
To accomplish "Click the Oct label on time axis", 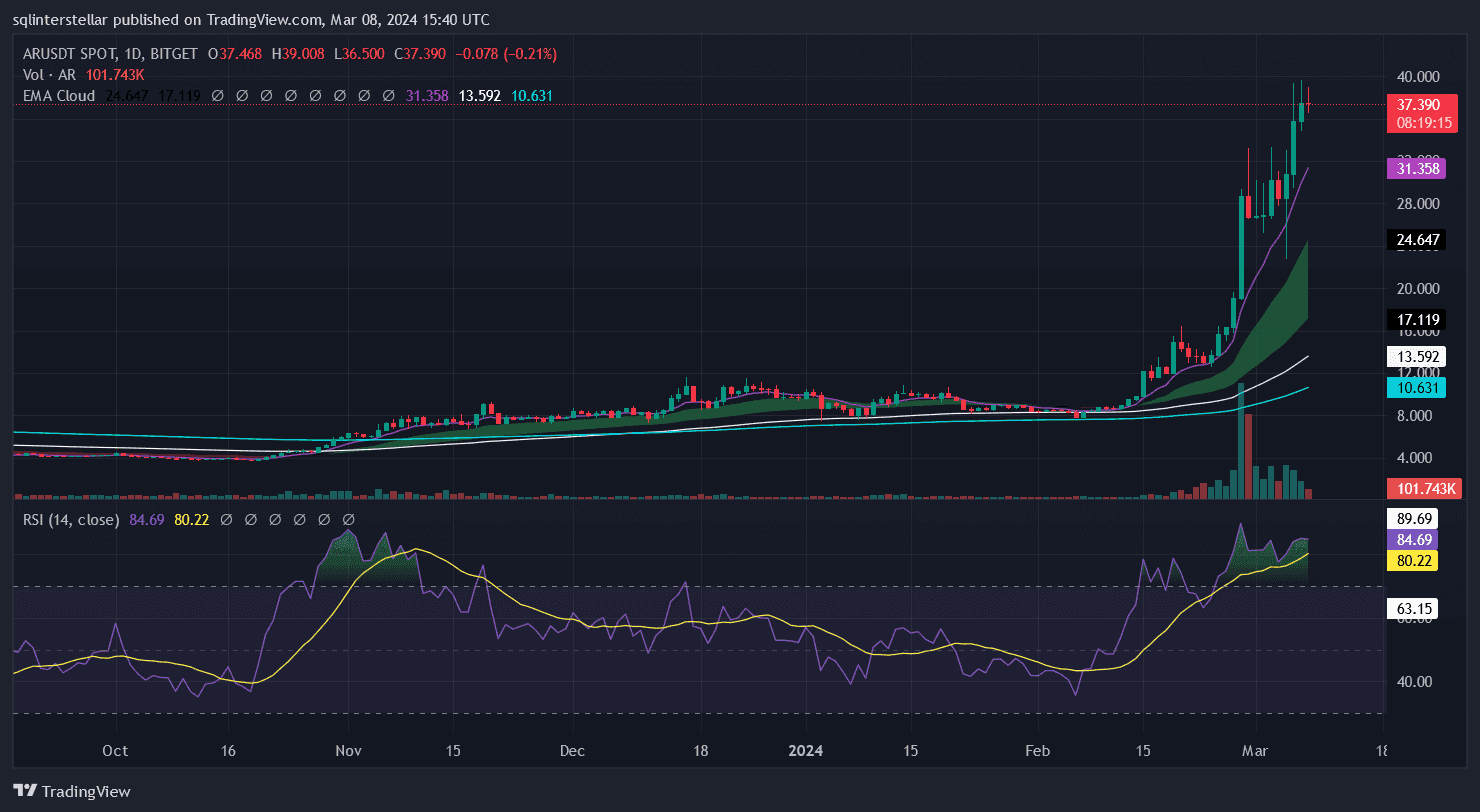I will 115,750.
